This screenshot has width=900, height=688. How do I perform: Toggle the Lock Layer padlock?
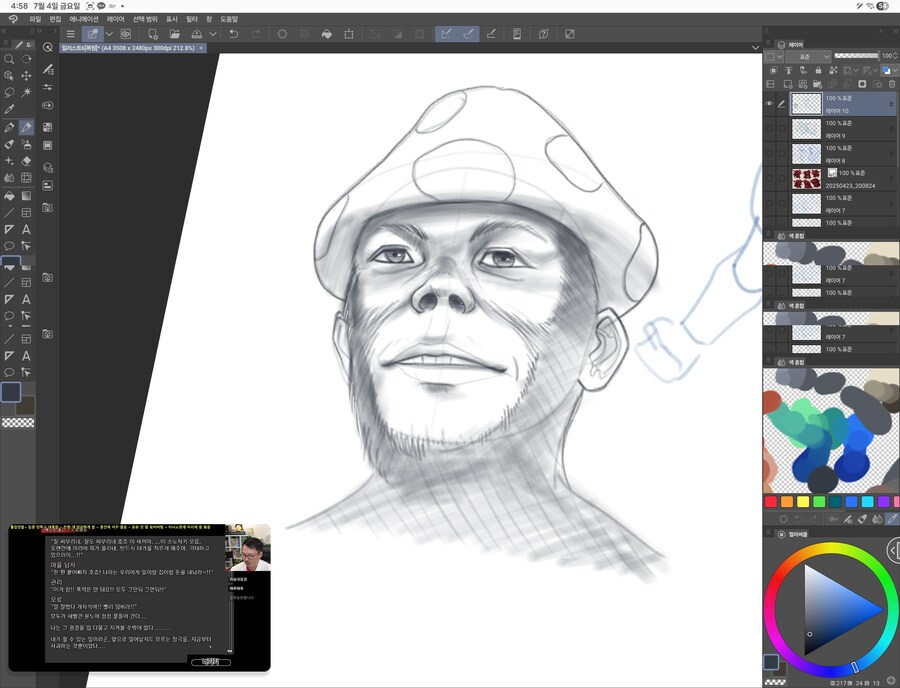[x=818, y=70]
